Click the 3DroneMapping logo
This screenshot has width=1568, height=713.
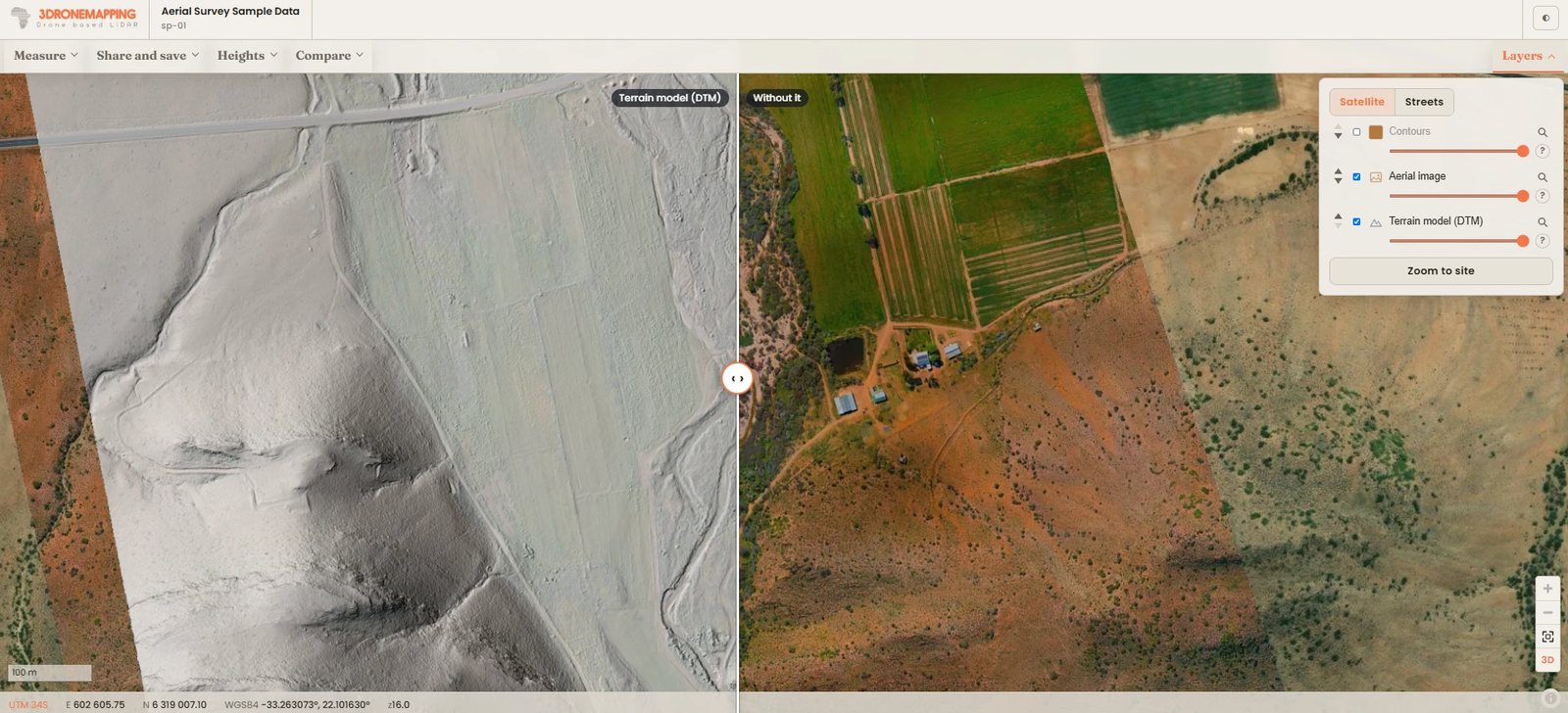point(73,18)
